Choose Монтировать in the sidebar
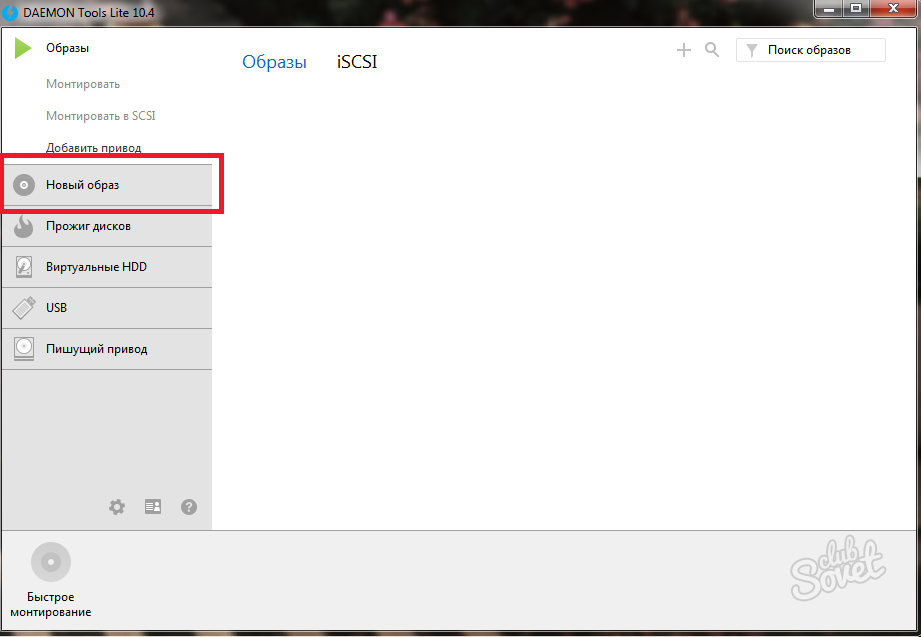Image resolution: width=921 pixels, height=637 pixels. [x=83, y=84]
